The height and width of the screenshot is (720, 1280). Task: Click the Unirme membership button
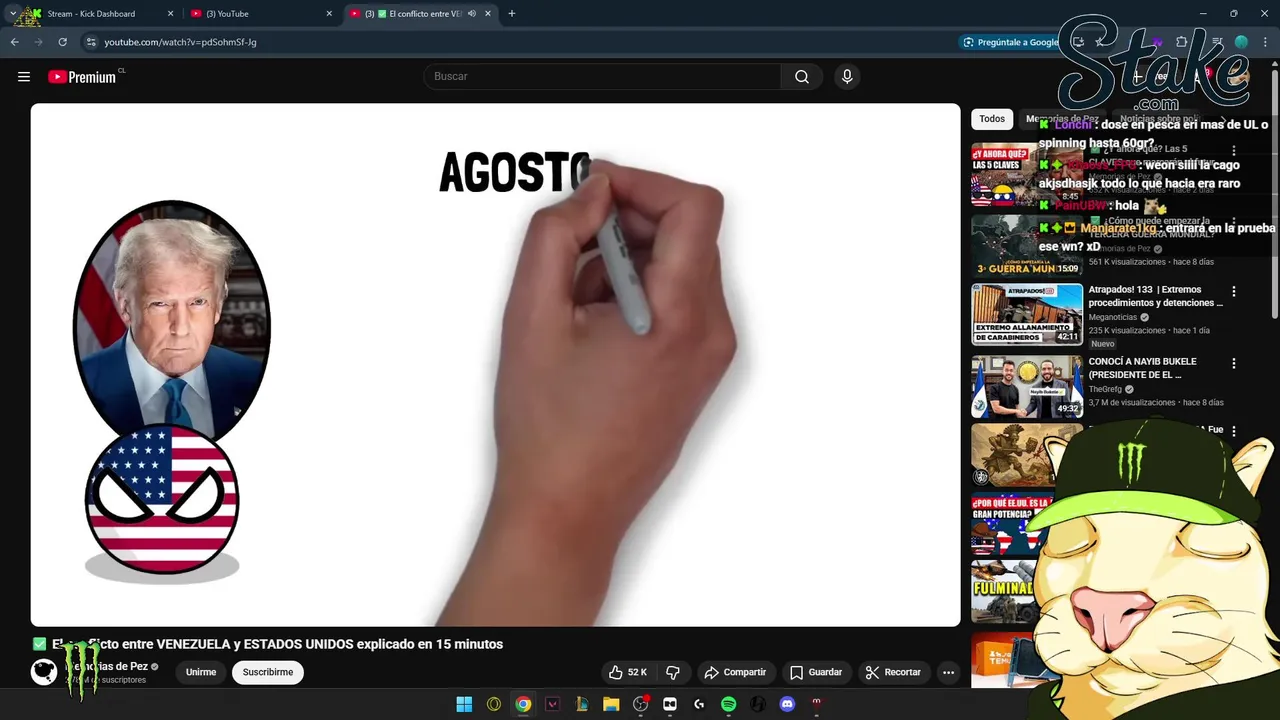point(201,672)
